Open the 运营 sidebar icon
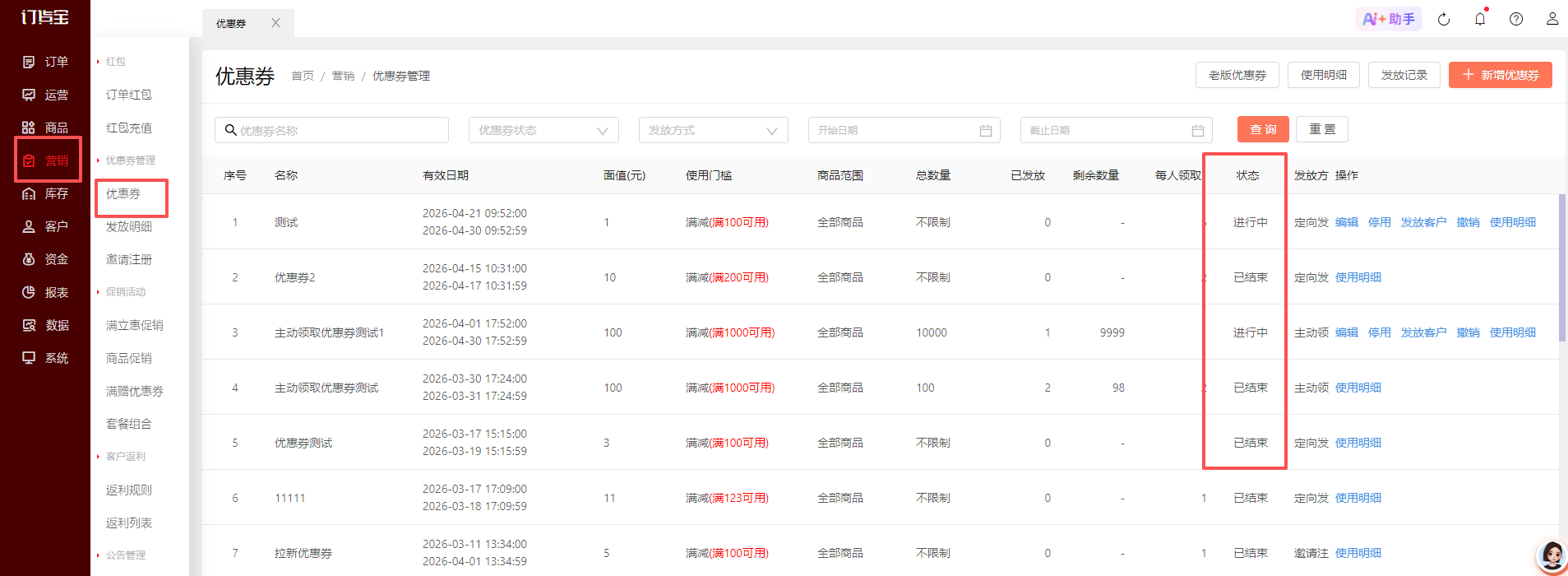 pyautogui.click(x=29, y=95)
